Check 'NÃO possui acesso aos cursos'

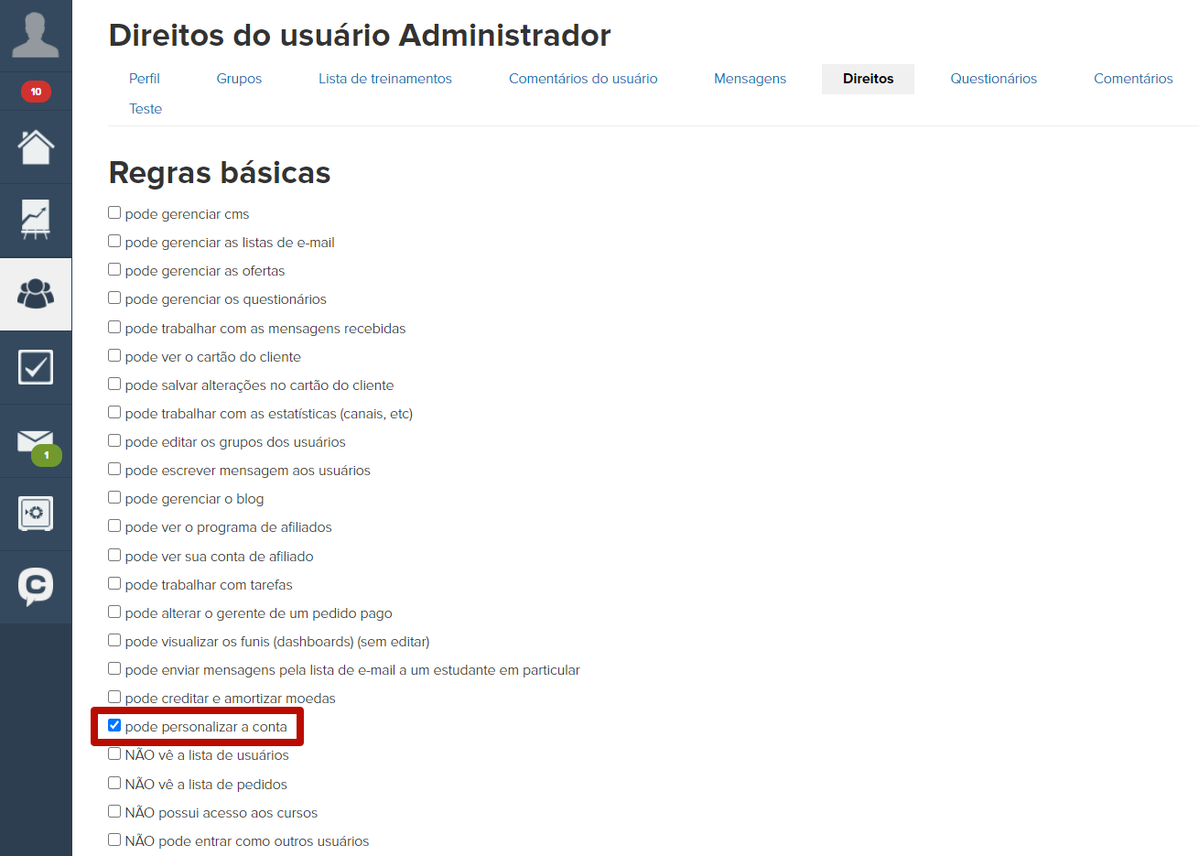click(115, 811)
